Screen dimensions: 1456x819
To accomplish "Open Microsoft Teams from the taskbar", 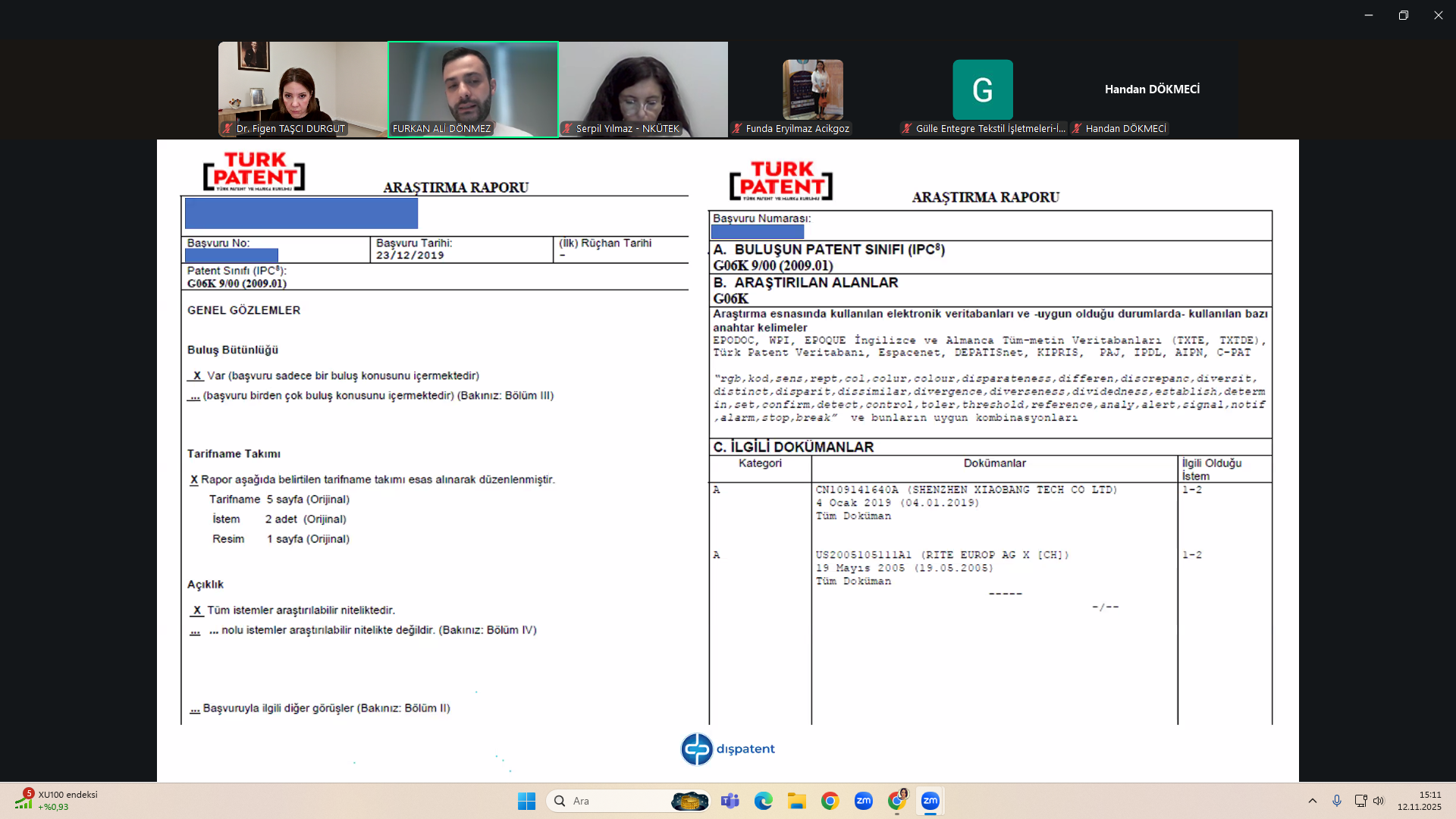I will (730, 801).
